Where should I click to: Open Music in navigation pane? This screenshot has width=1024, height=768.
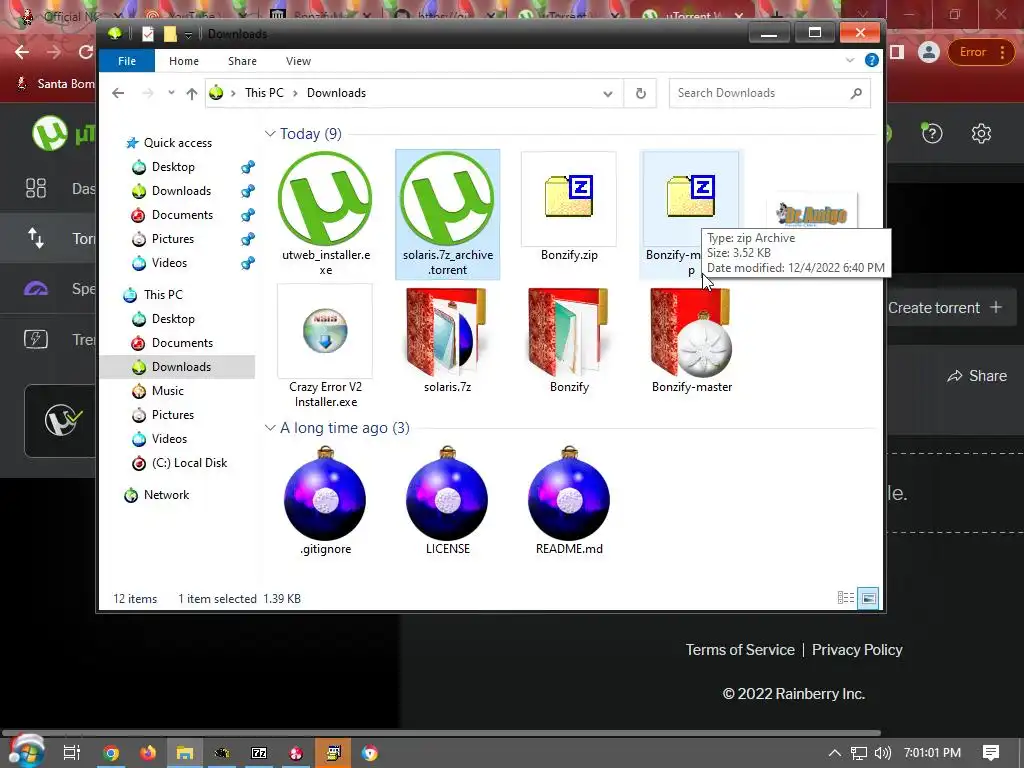[x=168, y=391]
